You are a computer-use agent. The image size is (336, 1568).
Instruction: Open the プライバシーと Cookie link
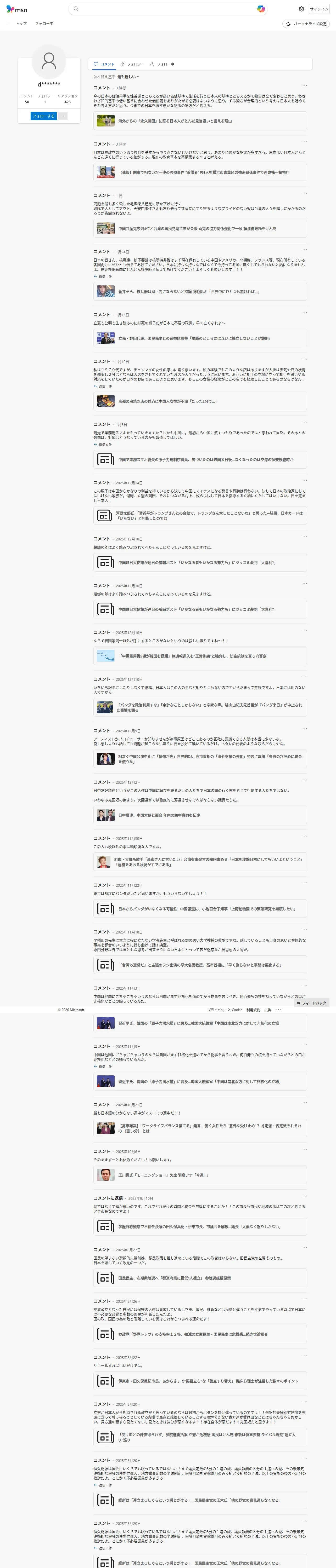[225, 1010]
